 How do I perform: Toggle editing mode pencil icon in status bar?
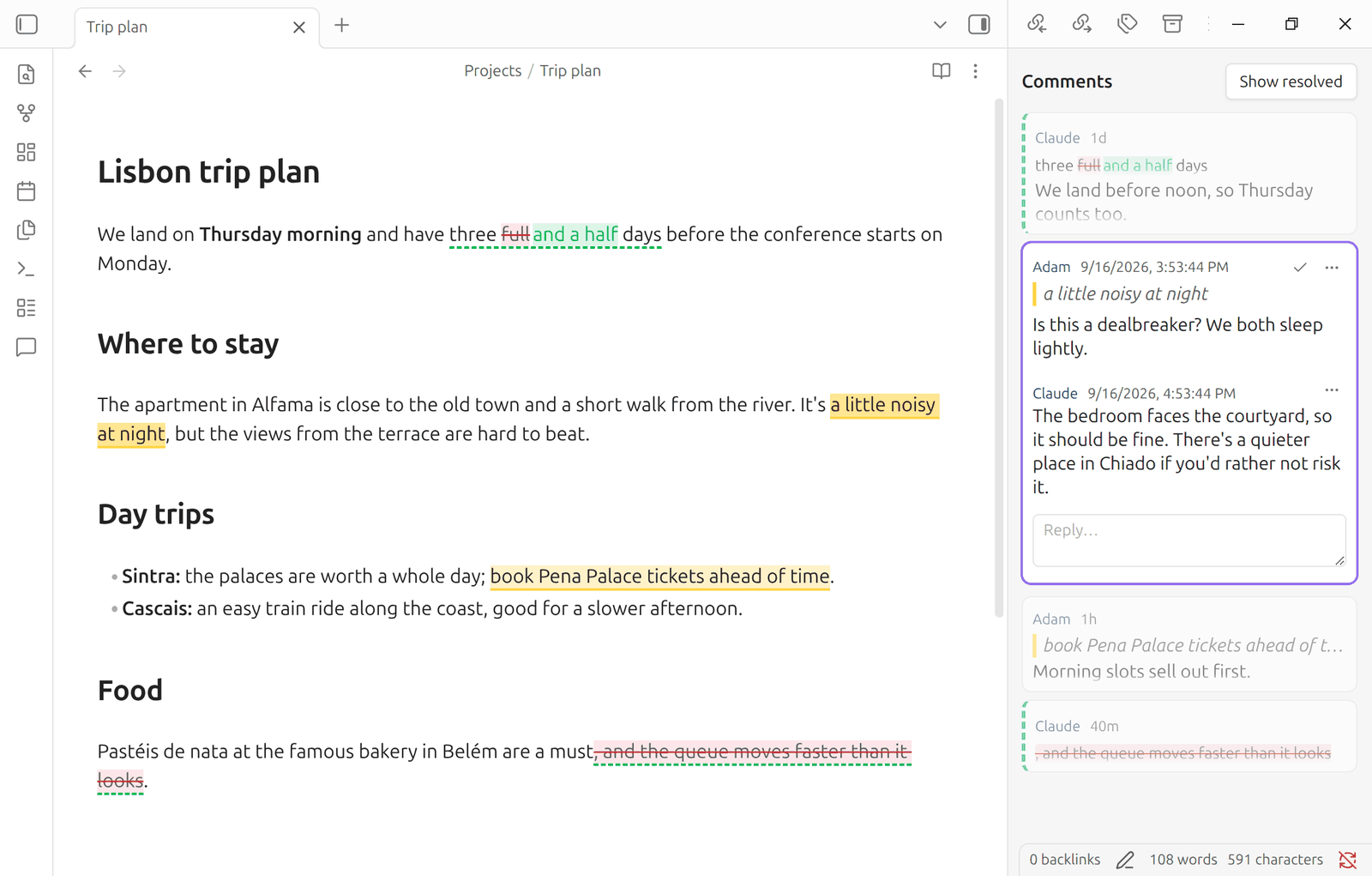(1125, 860)
